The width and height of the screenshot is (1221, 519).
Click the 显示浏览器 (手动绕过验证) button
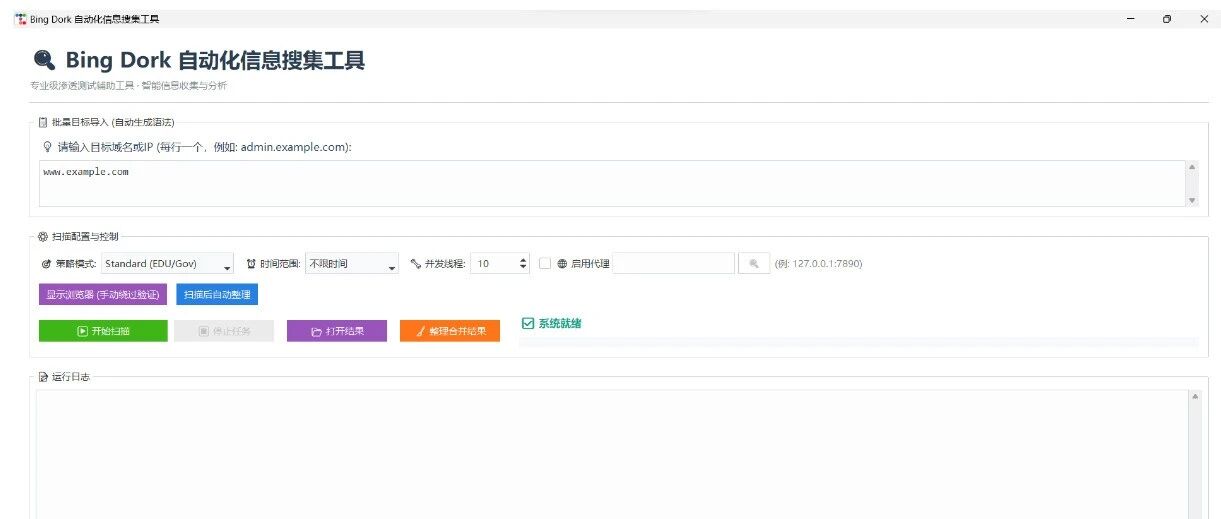(102, 295)
